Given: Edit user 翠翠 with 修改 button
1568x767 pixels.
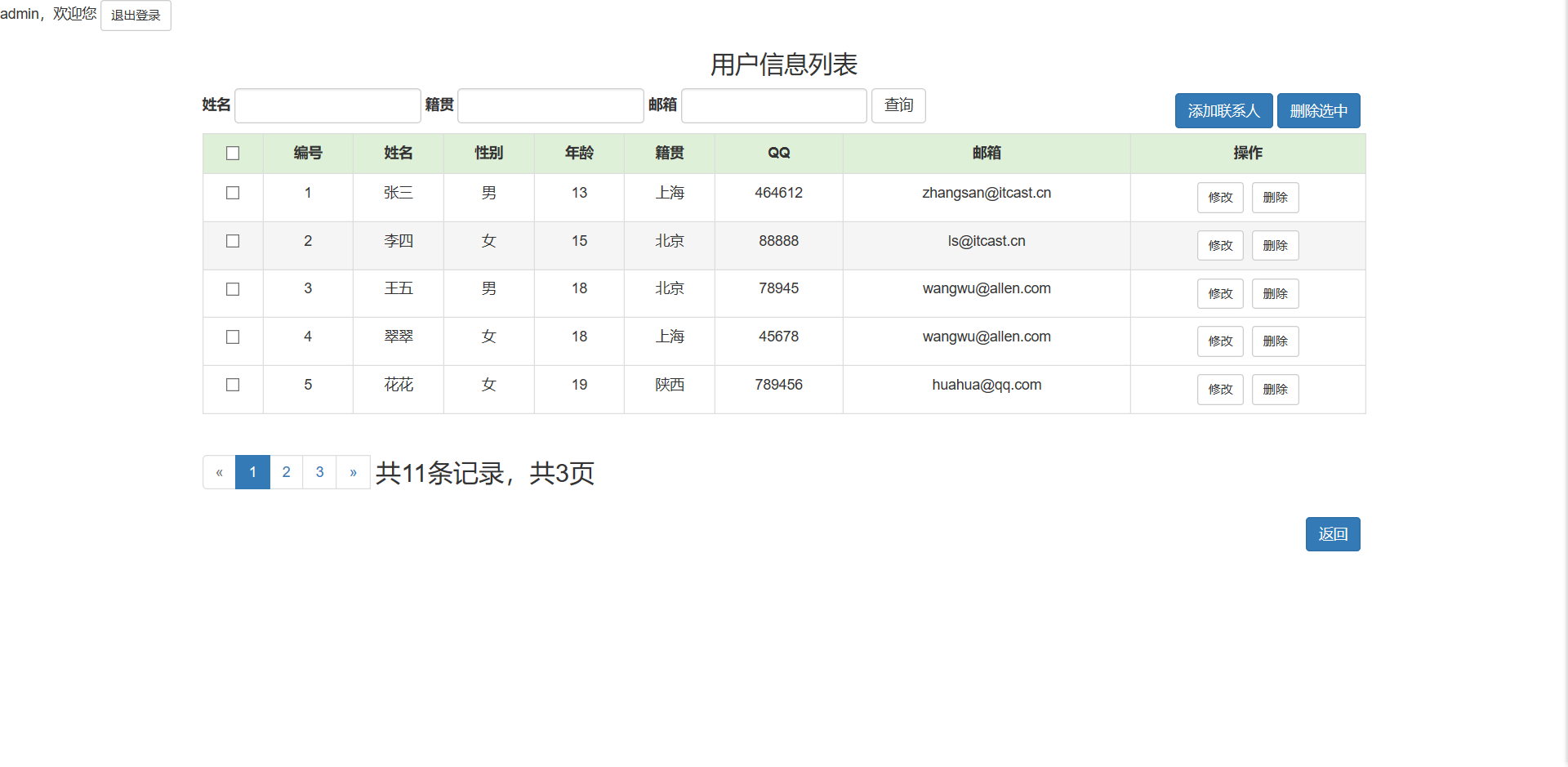Looking at the screenshot, I should pyautogui.click(x=1219, y=341).
